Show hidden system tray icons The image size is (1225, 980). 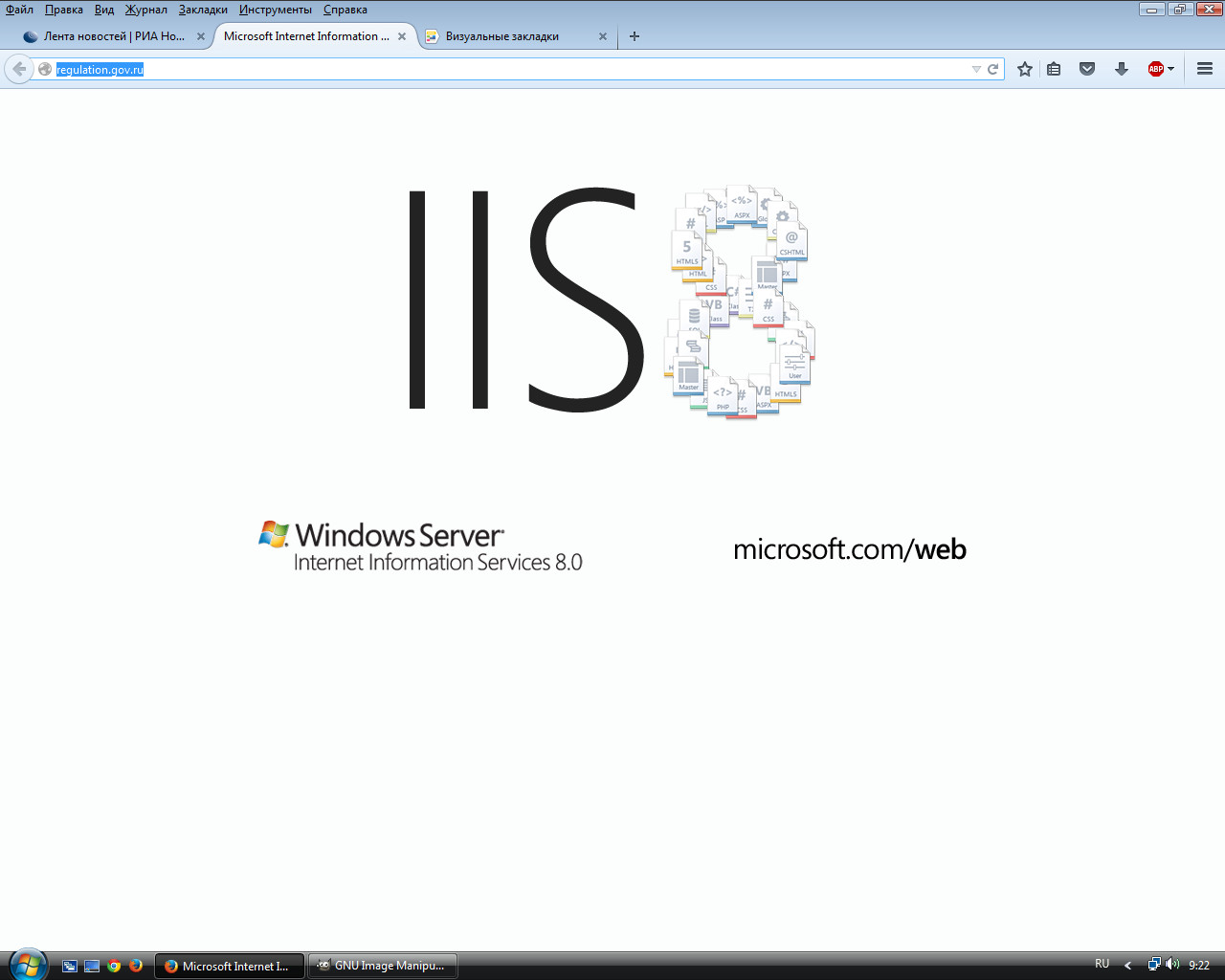(1127, 966)
